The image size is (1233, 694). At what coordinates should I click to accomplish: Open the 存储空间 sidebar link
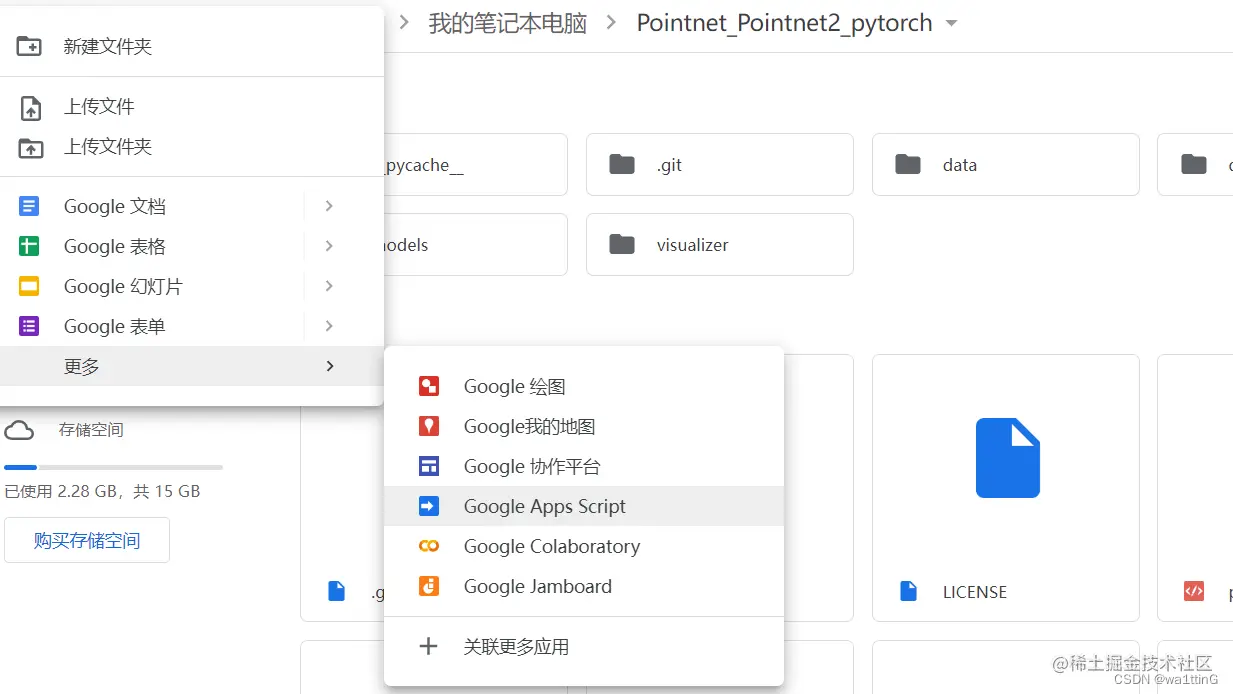point(91,430)
